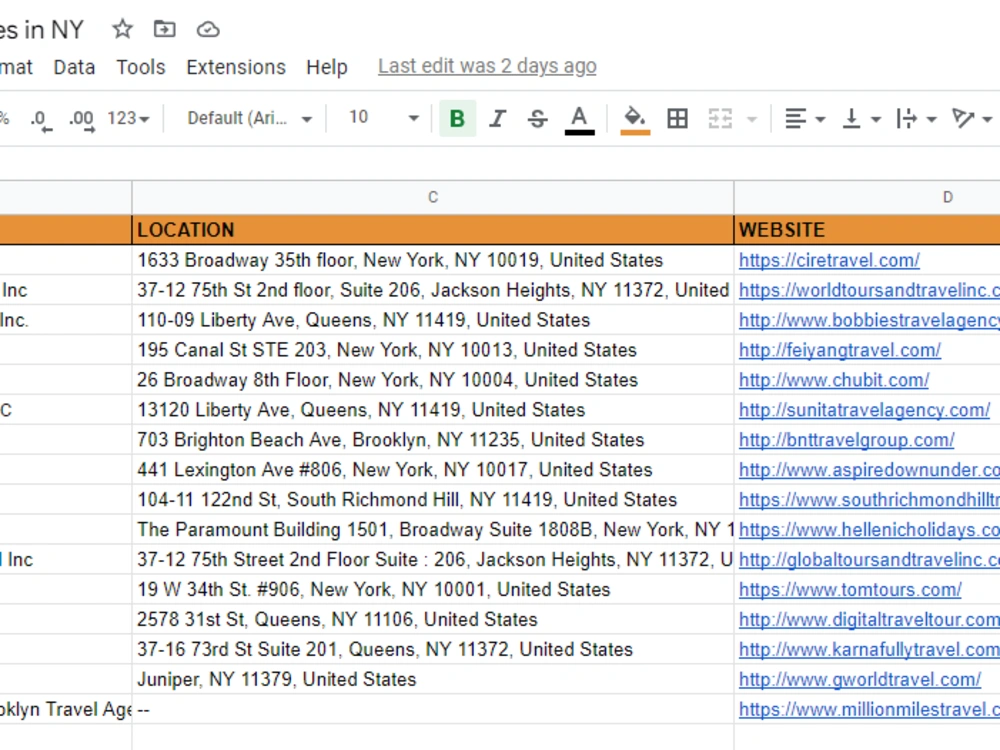1000x750 pixels.
Task: Open bobbiestravelagency link
Action: point(869,320)
